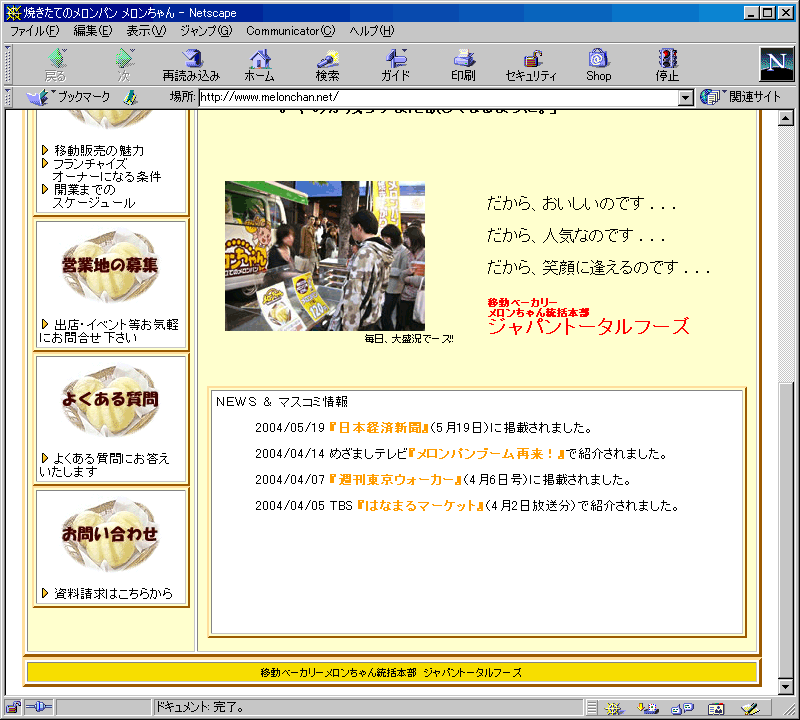Reload the page with 再読み込み
800x720 pixels.
pos(191,65)
